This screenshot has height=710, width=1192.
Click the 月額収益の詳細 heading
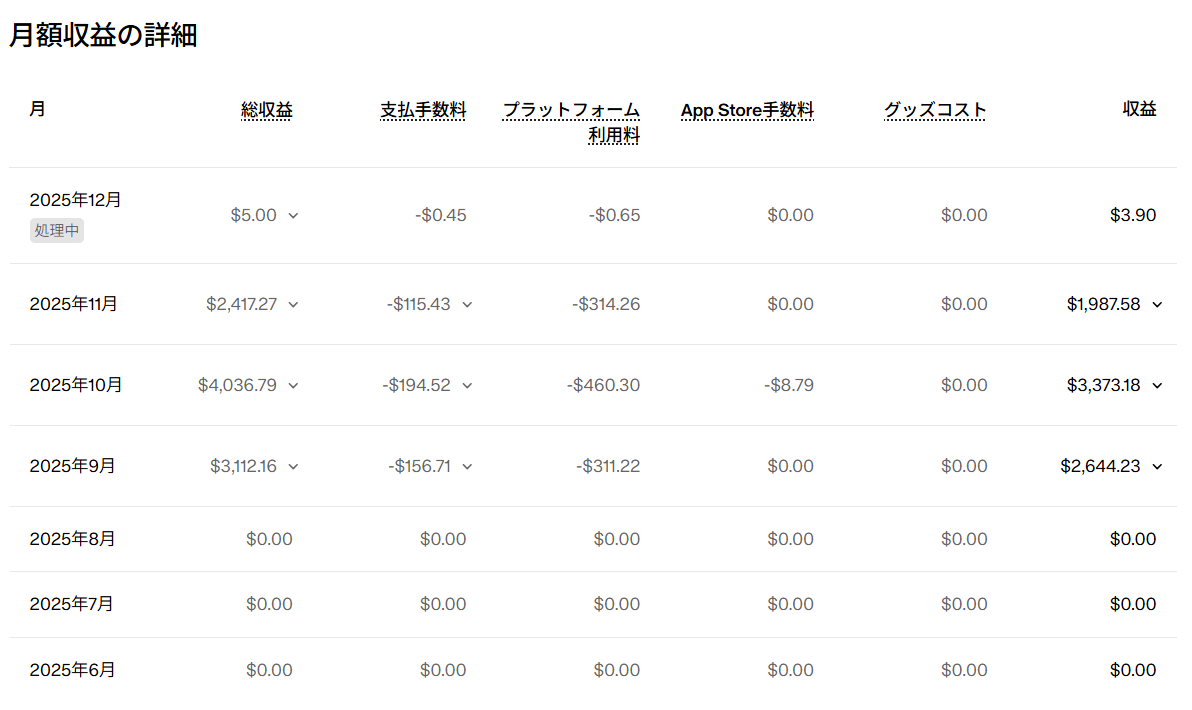[x=103, y=36]
